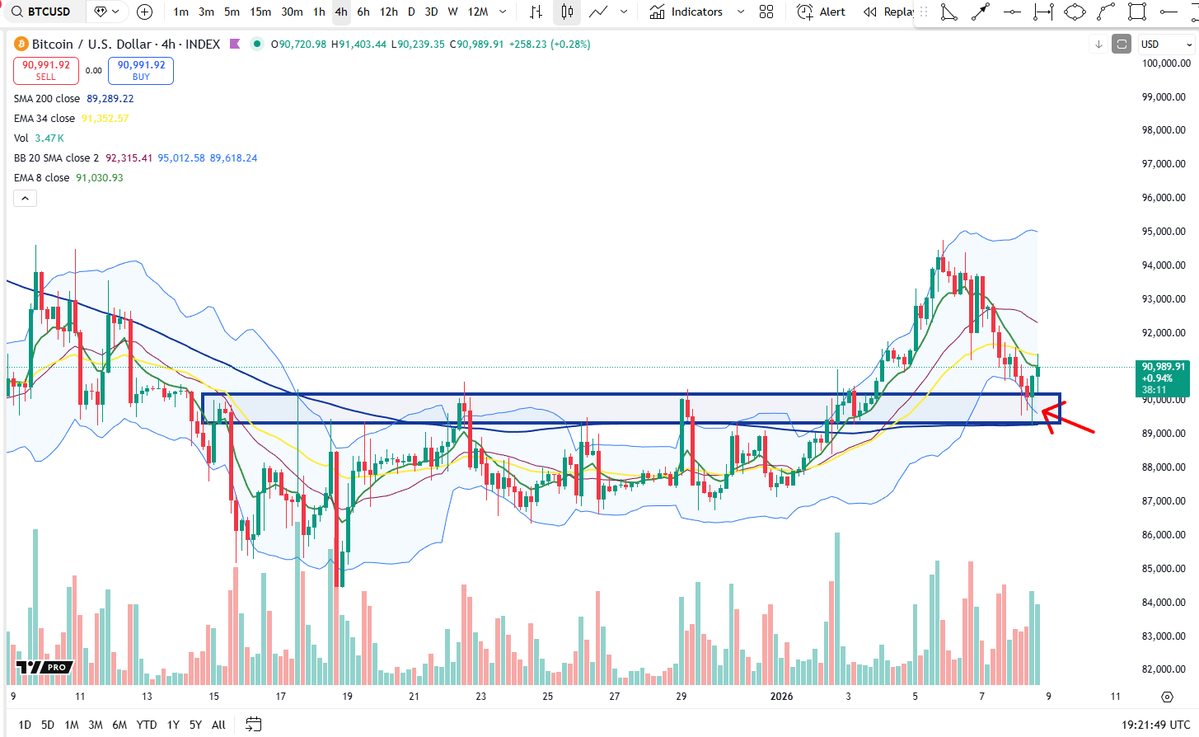Image resolution: width=1199 pixels, height=737 pixels.
Task: Select the horizontal ray tool
Action: point(1168,11)
